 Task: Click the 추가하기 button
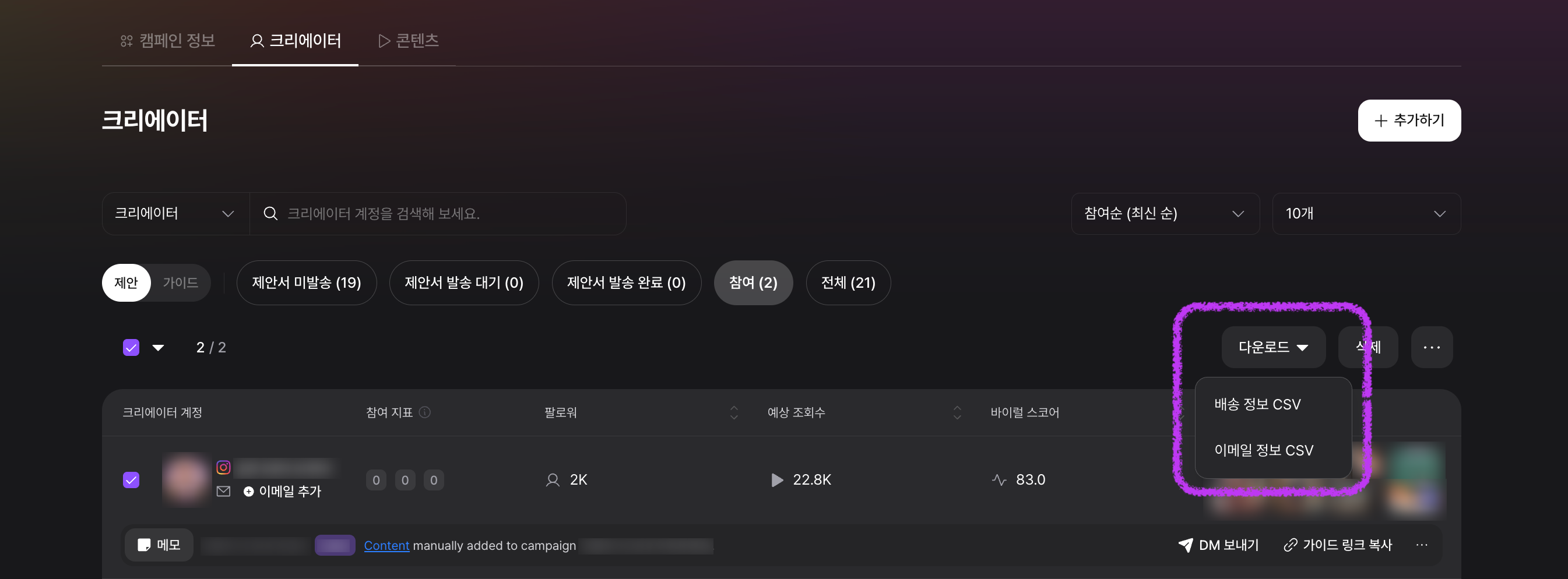coord(1408,121)
